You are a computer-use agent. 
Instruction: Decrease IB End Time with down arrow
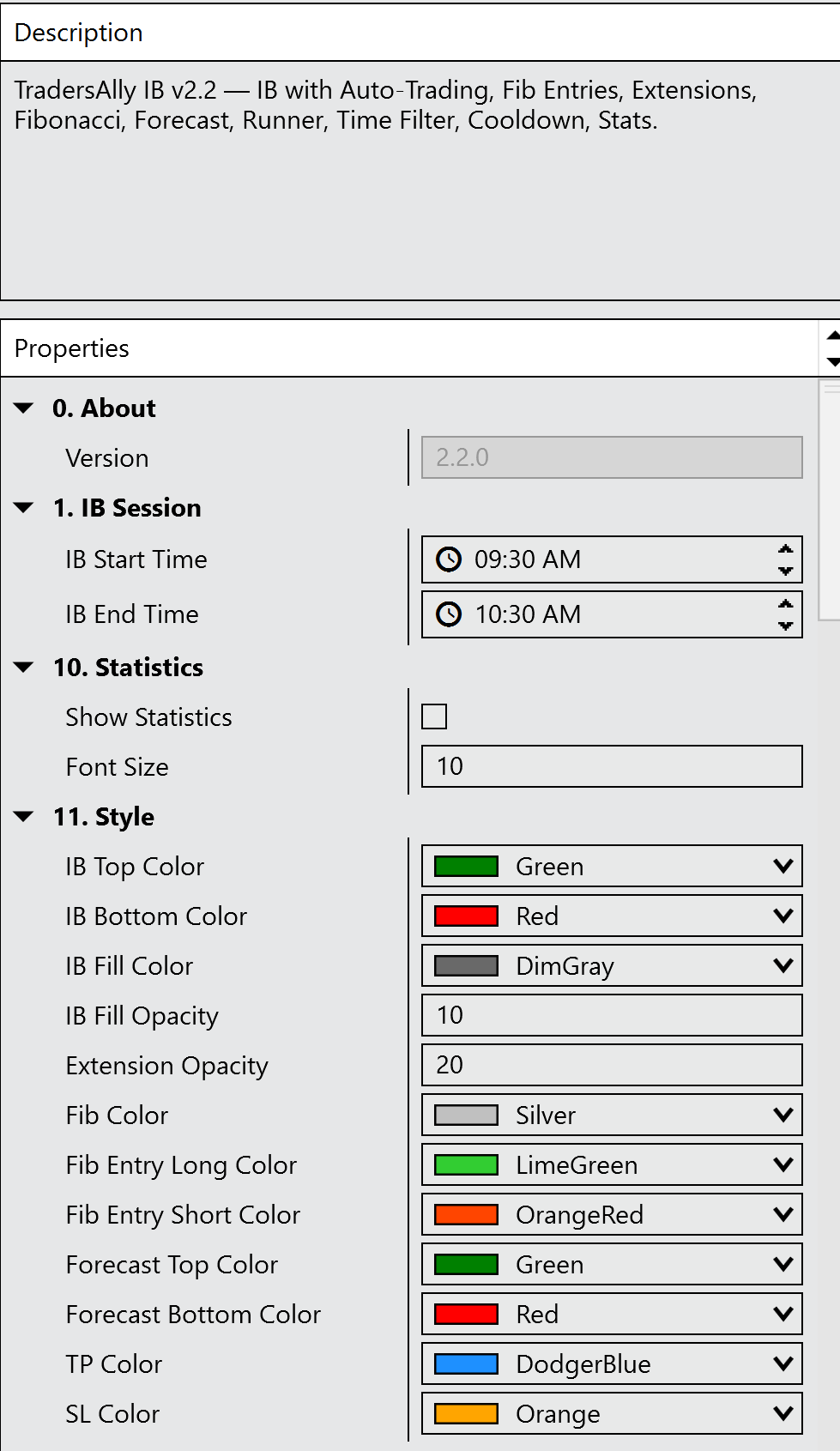[785, 626]
